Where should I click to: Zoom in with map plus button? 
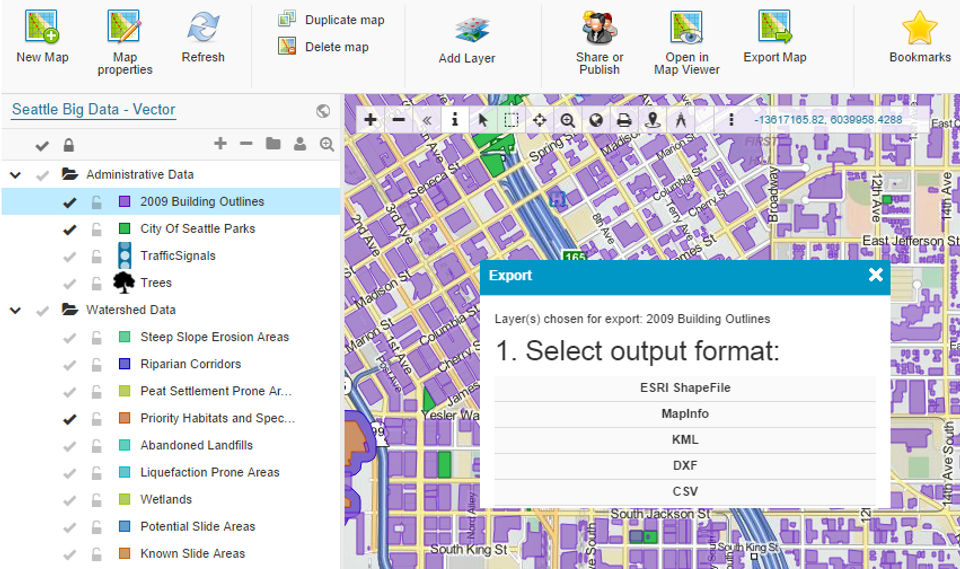click(x=370, y=119)
